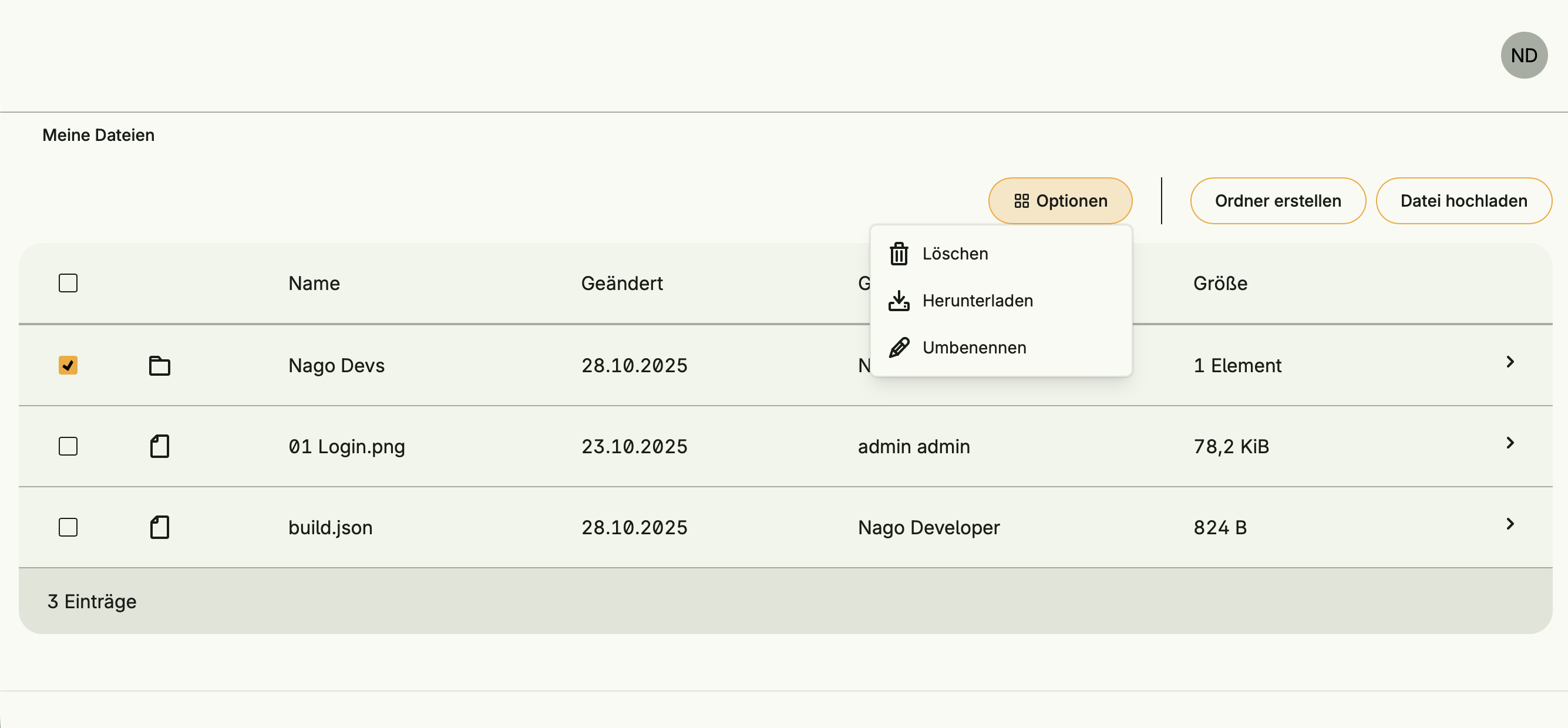Click the file icon of 01 Login.png
The image size is (1568, 728).
point(160,446)
